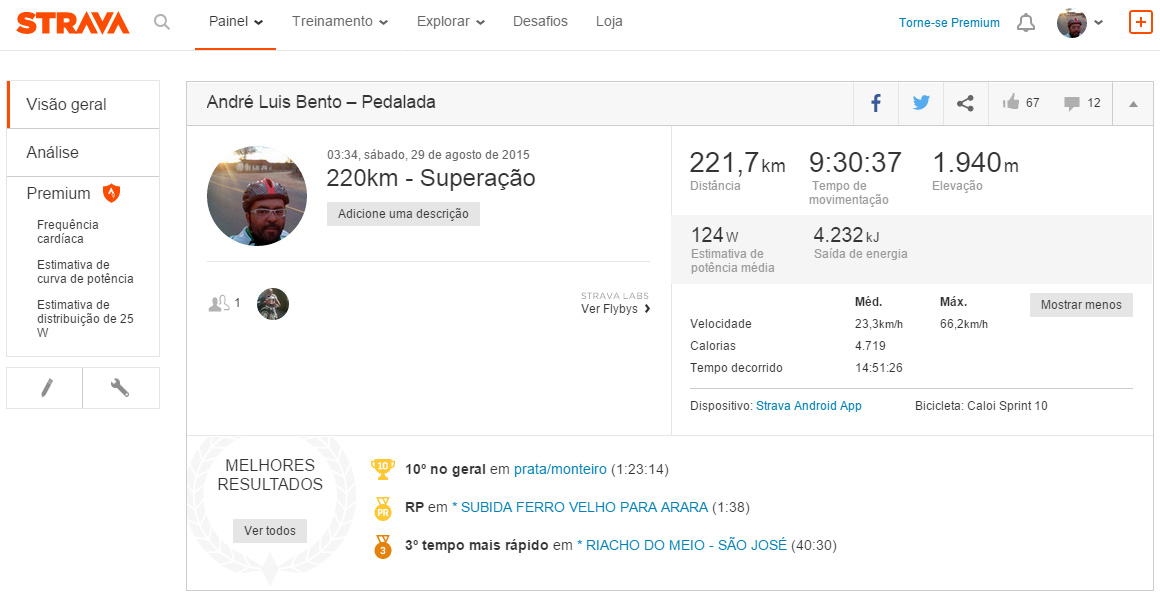
Task: Open comments speech bubble icon
Action: (x=1071, y=104)
